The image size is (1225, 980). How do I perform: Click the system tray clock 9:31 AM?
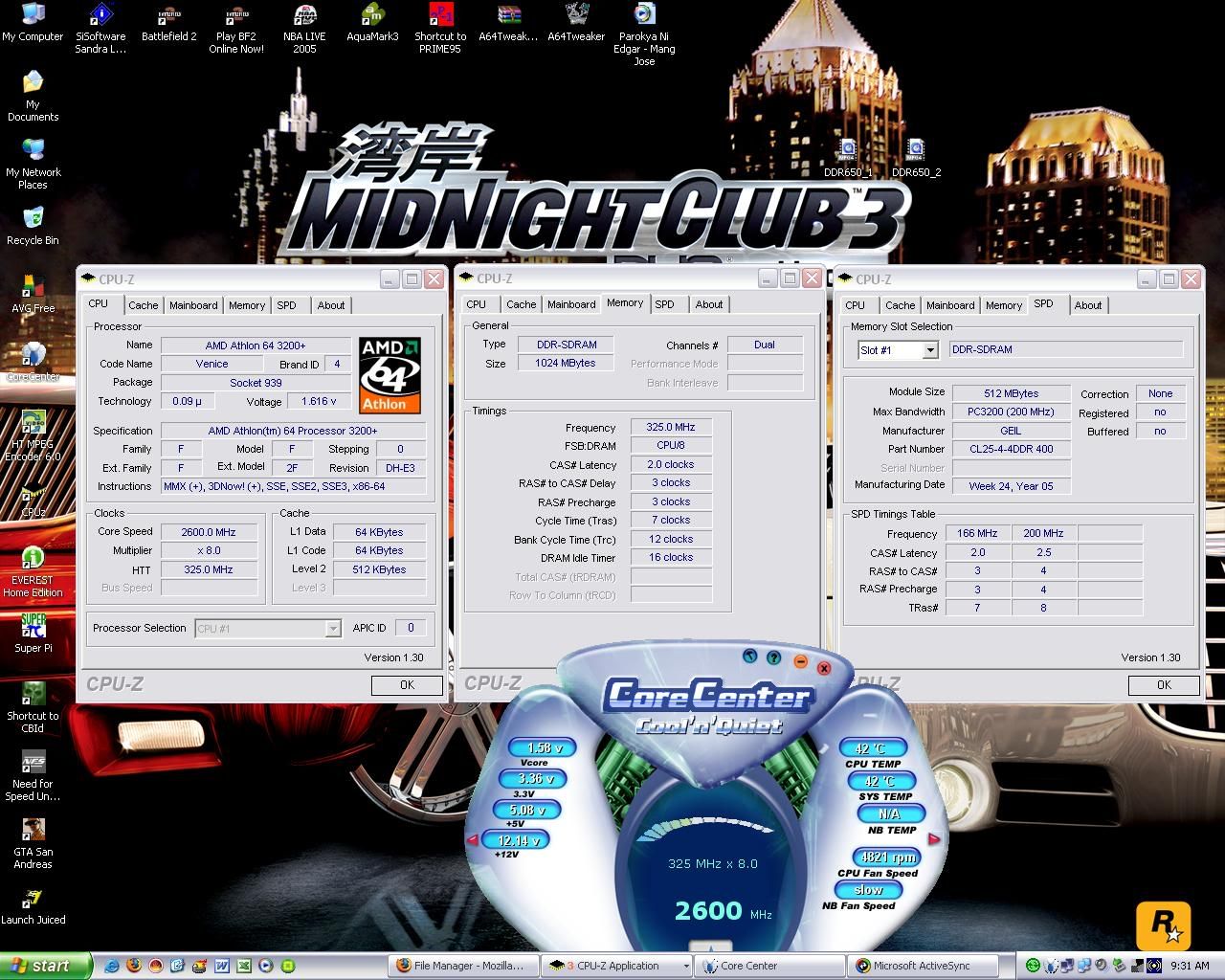[1190, 967]
